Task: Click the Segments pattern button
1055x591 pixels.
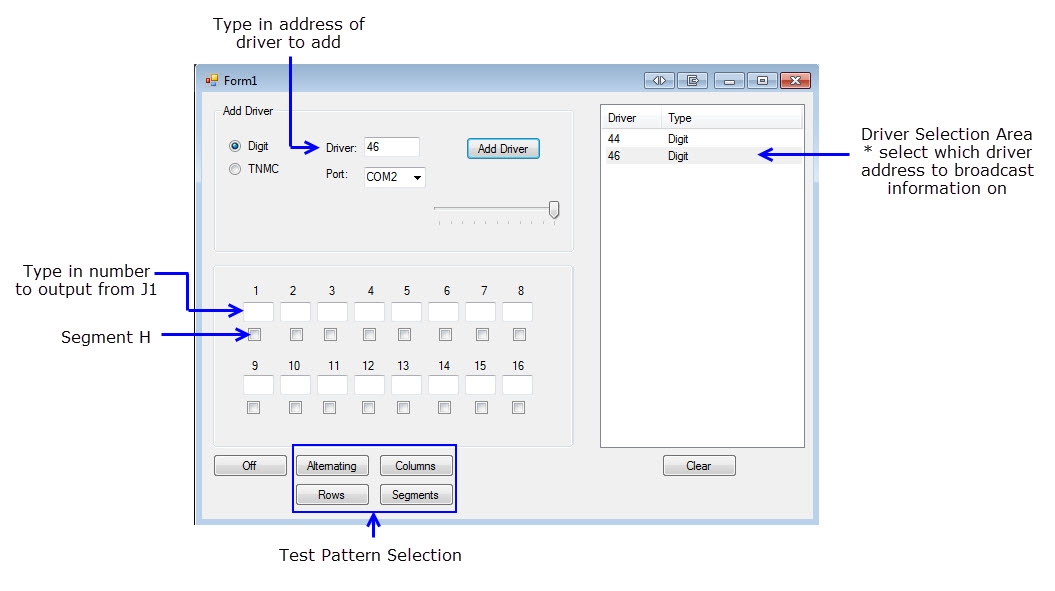Action: tap(415, 495)
